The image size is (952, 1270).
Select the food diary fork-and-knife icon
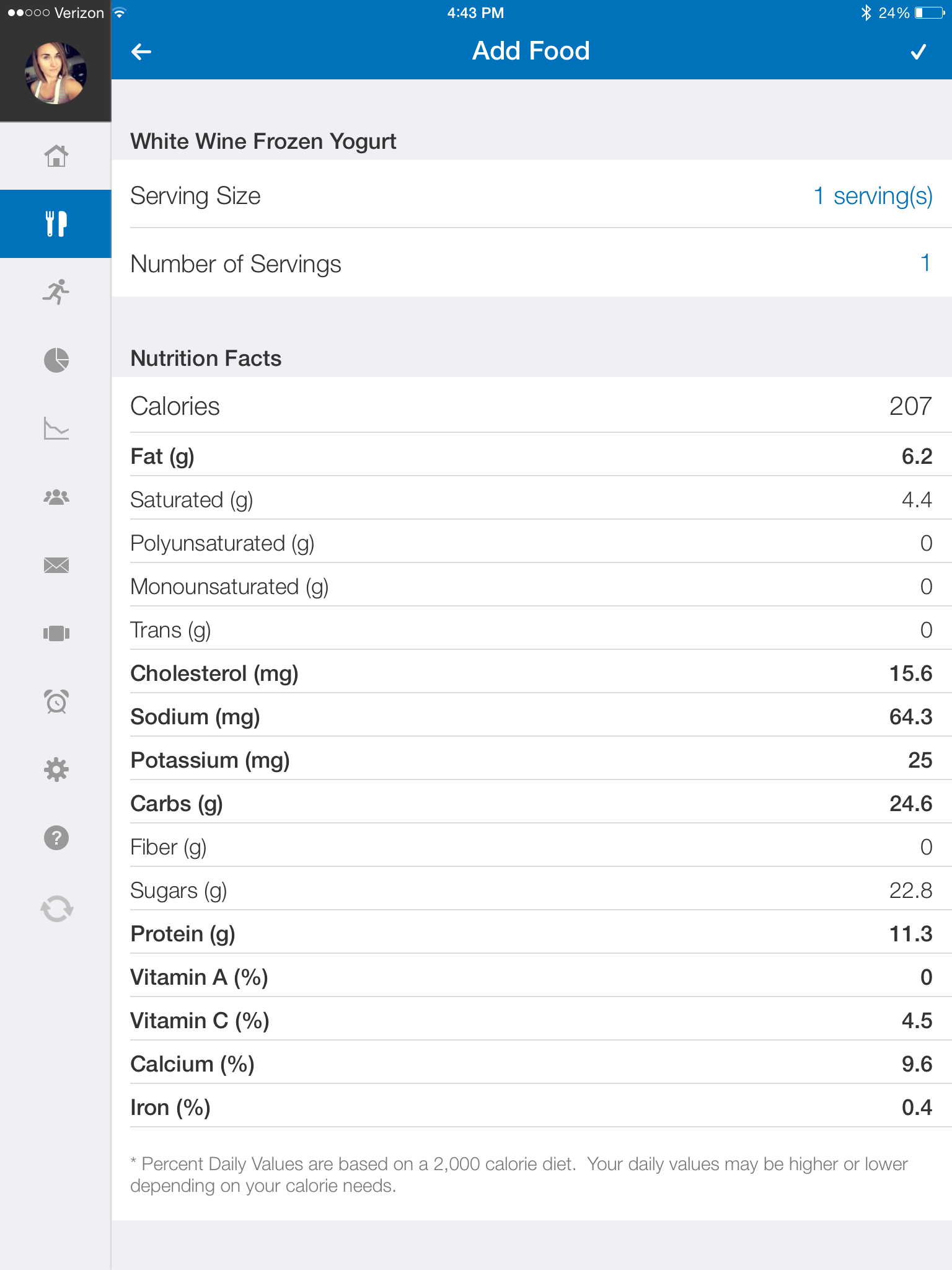56,224
